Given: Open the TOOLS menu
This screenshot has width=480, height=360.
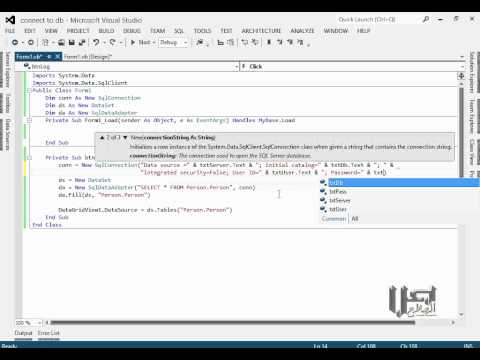Looking at the screenshot, I should [202, 31].
